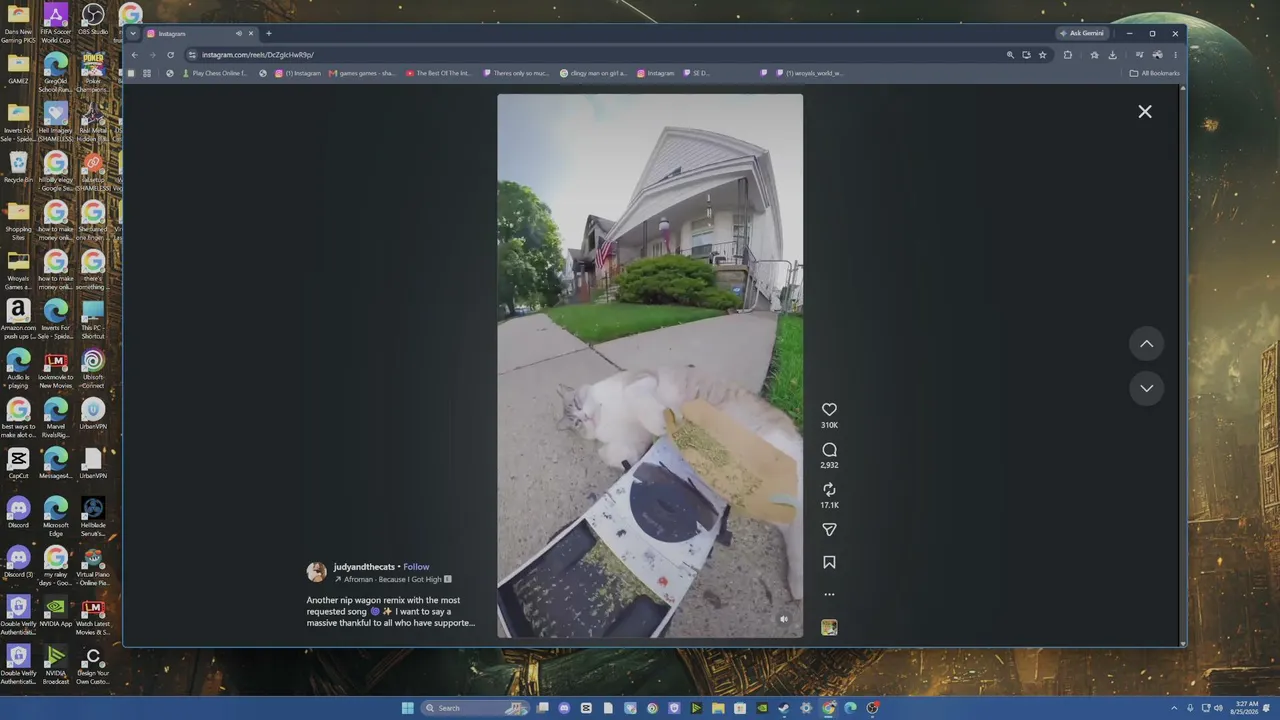
Task: Open Chrome three-dot menu
Action: pos(1175,55)
